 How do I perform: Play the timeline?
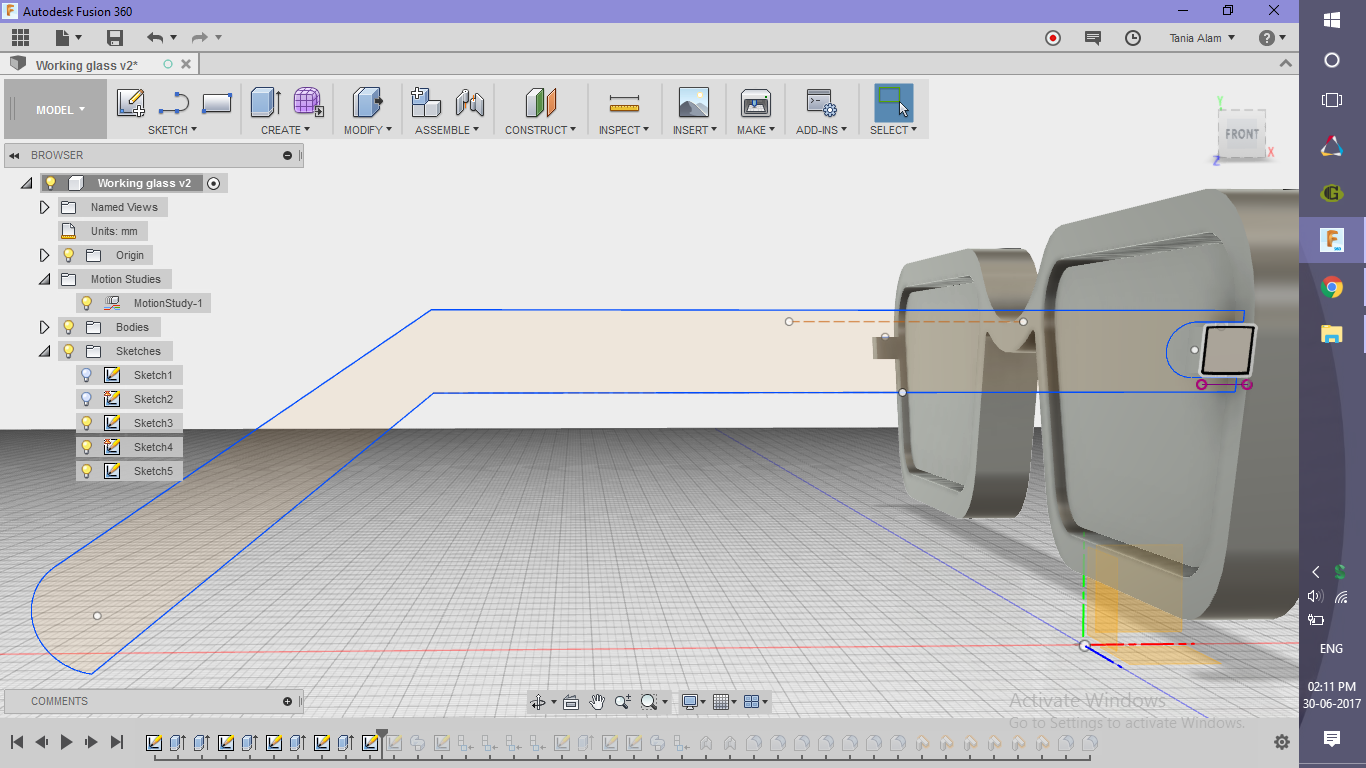pos(67,742)
